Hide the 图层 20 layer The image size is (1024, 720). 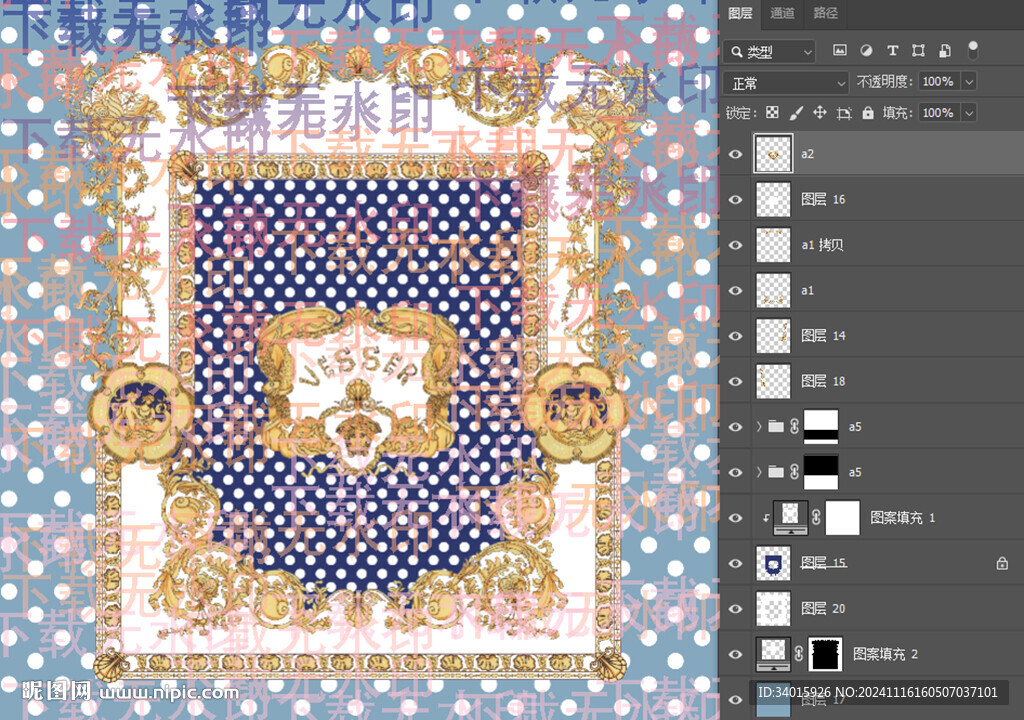pos(735,608)
